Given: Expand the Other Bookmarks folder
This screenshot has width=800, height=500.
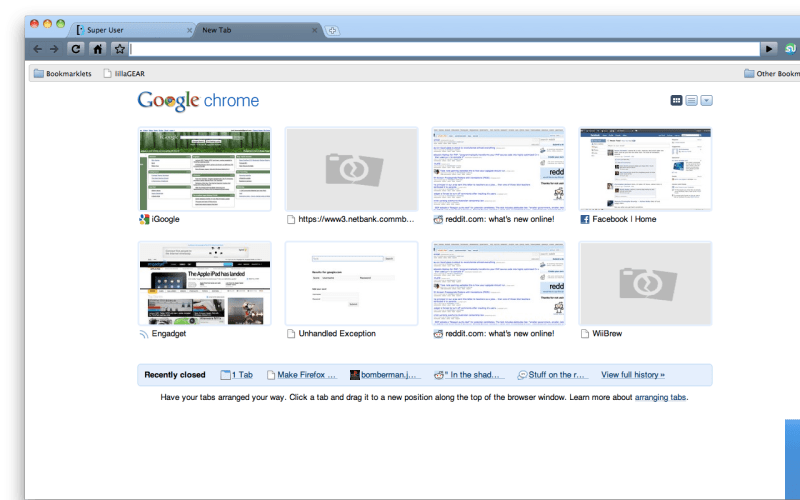Looking at the screenshot, I should coord(771,73).
